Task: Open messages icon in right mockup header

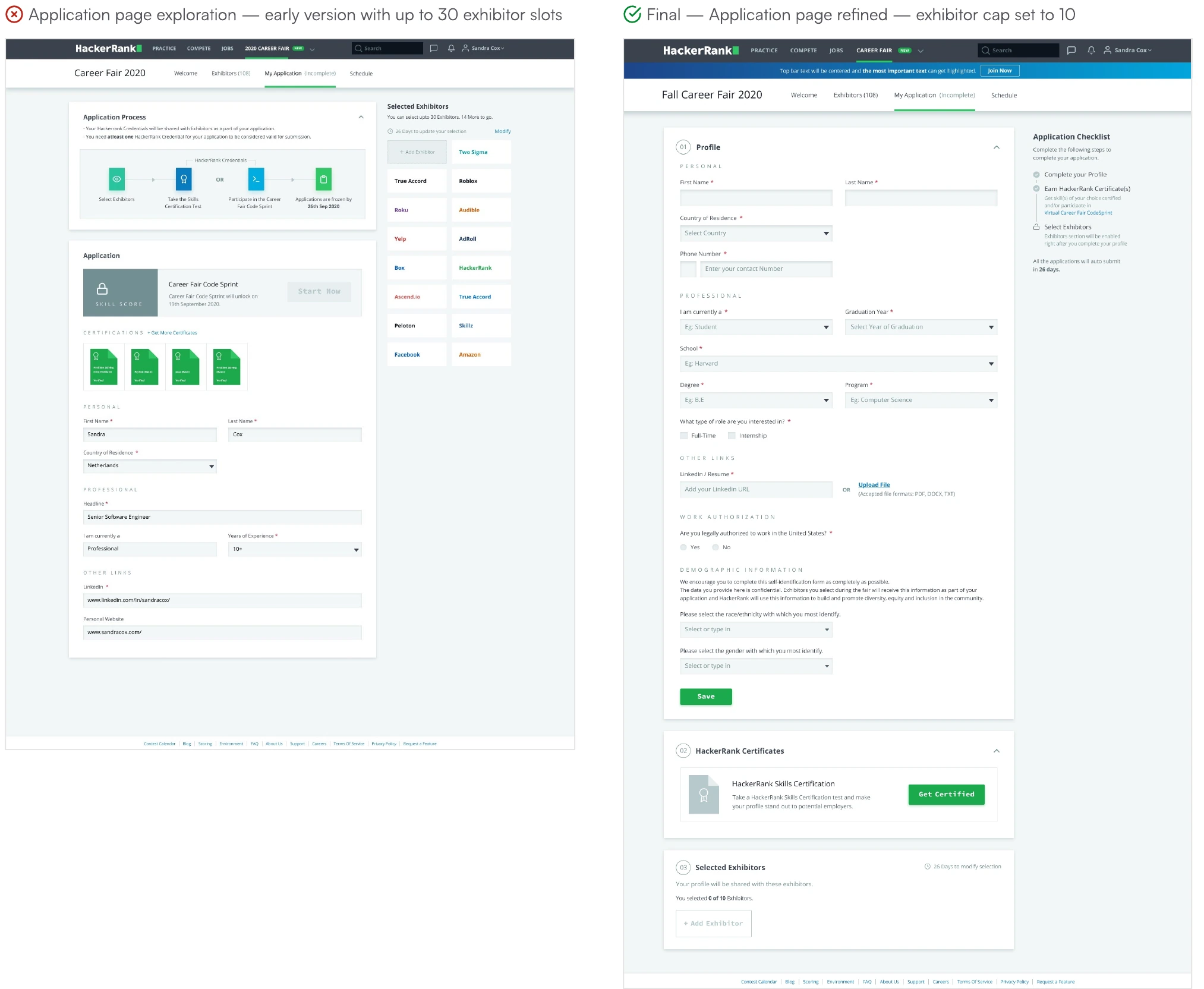Action: point(1071,51)
